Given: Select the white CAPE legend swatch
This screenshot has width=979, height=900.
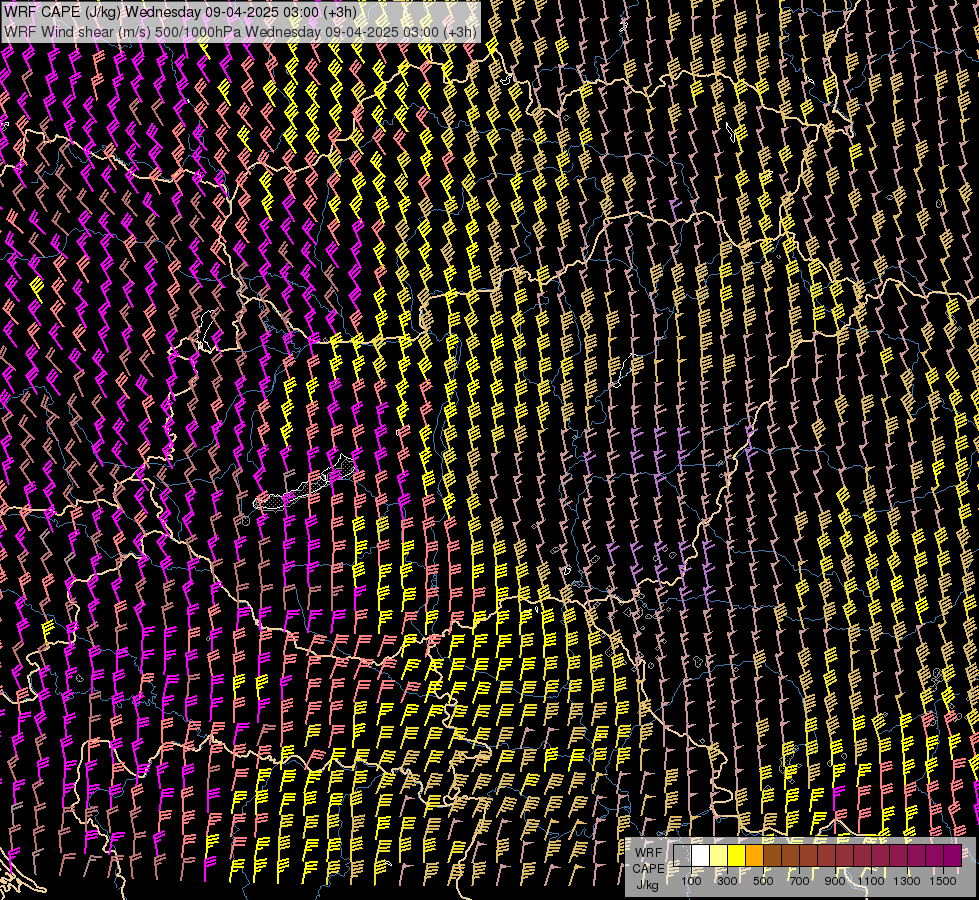Looking at the screenshot, I should [701, 856].
